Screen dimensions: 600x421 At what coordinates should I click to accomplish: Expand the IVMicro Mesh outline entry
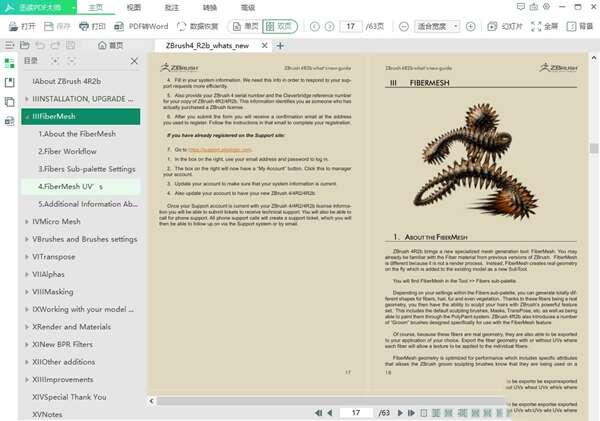pyautogui.click(x=25, y=220)
